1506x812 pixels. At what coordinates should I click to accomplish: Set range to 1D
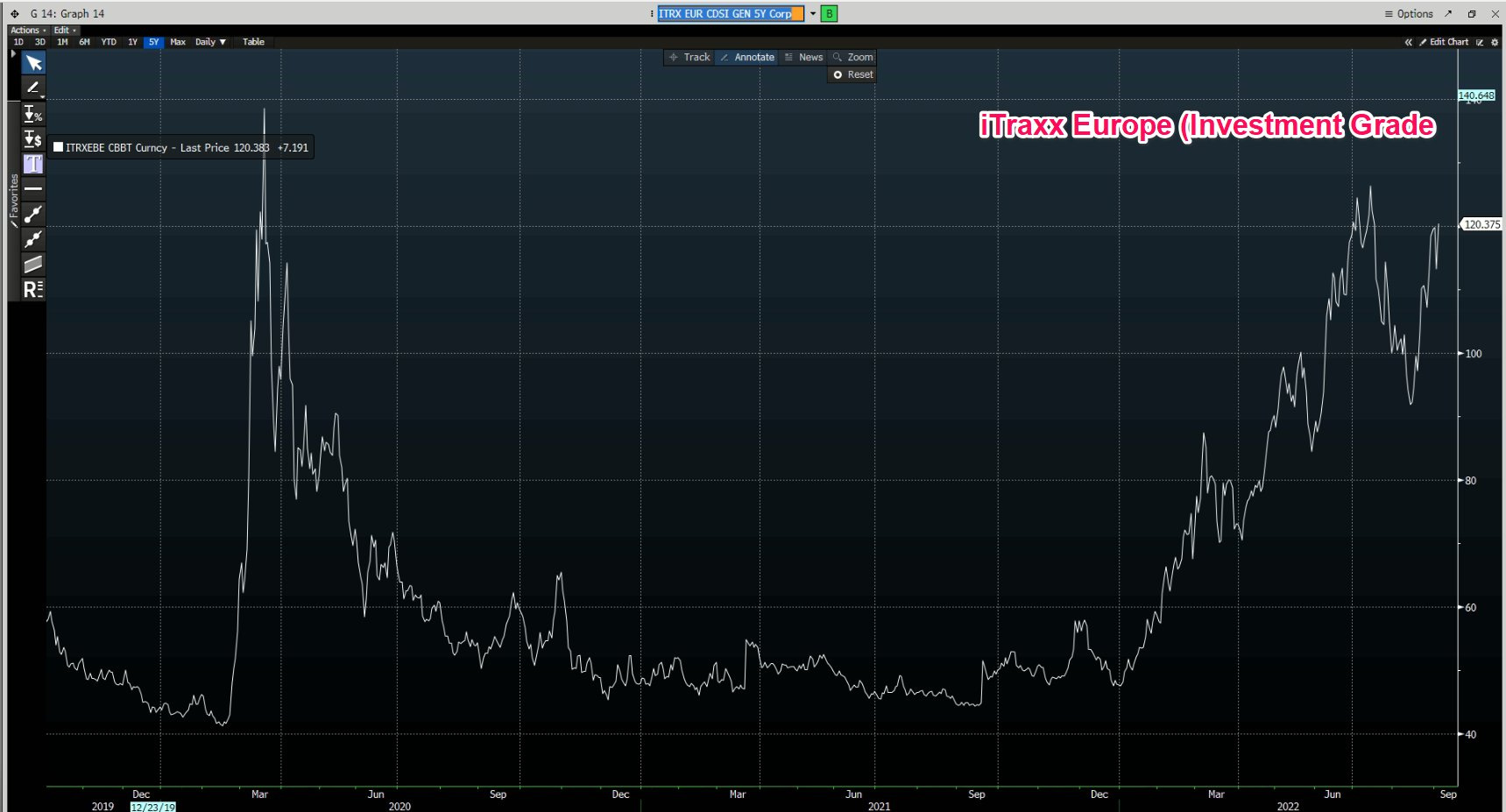coord(18,42)
